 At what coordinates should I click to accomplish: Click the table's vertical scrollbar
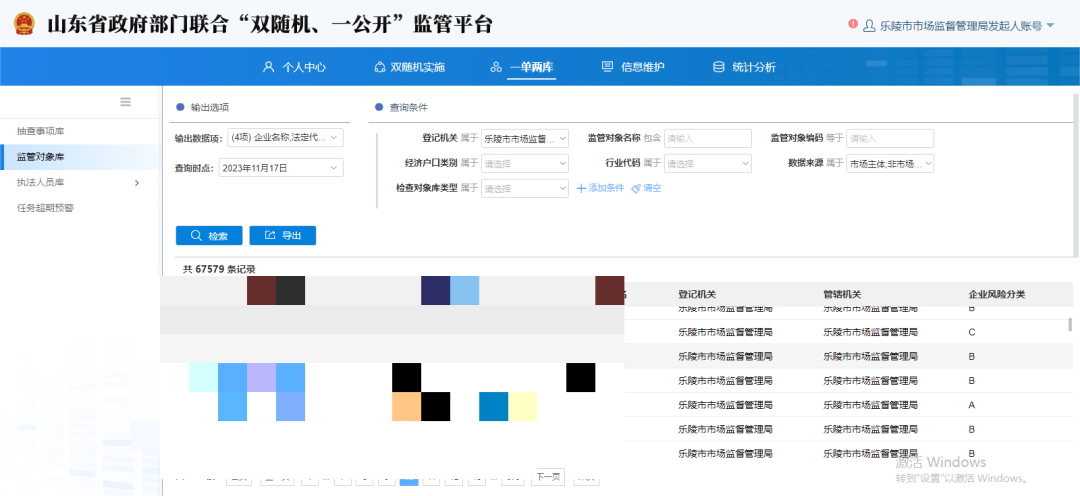[x=1070, y=324]
